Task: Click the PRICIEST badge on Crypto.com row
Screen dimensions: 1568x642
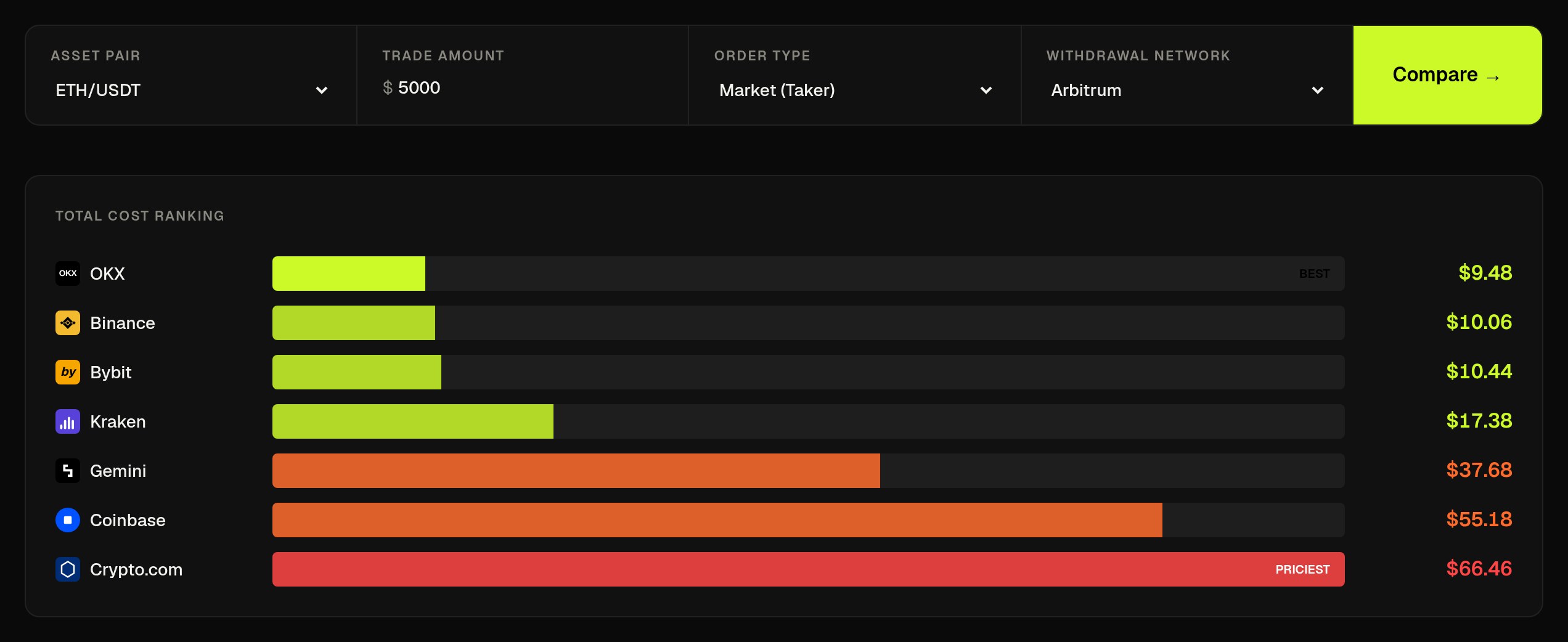Action: [x=1302, y=569]
